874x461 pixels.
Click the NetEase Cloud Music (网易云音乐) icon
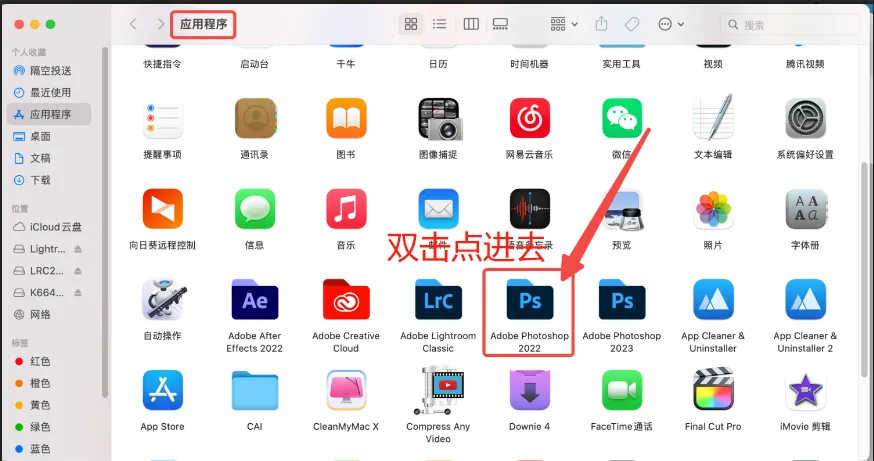(x=529, y=119)
